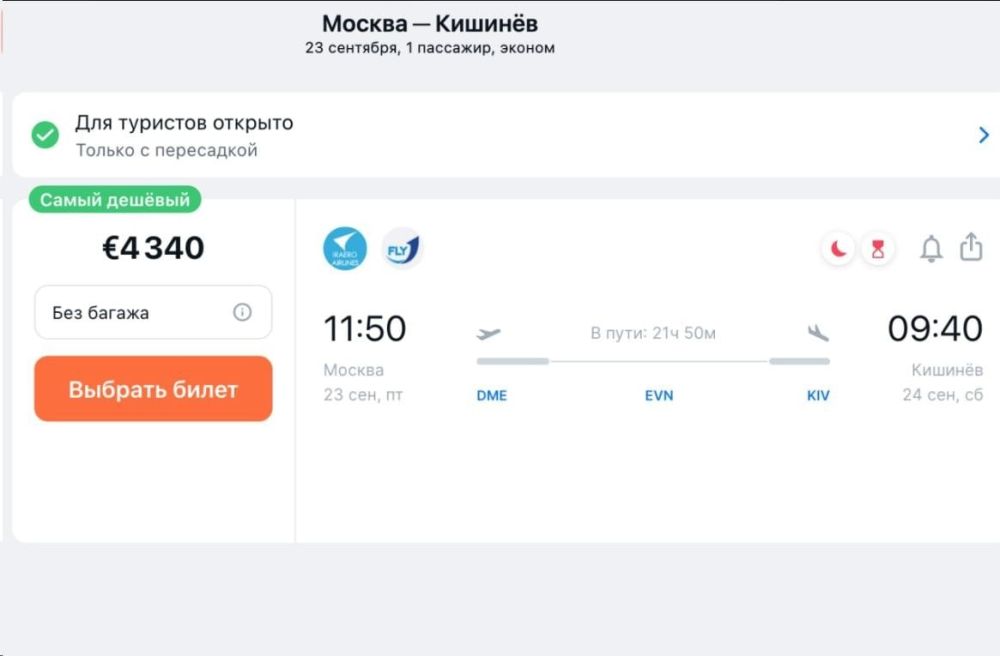
Task: Open the 'Без багажа' baggage selector
Action: coord(152,312)
